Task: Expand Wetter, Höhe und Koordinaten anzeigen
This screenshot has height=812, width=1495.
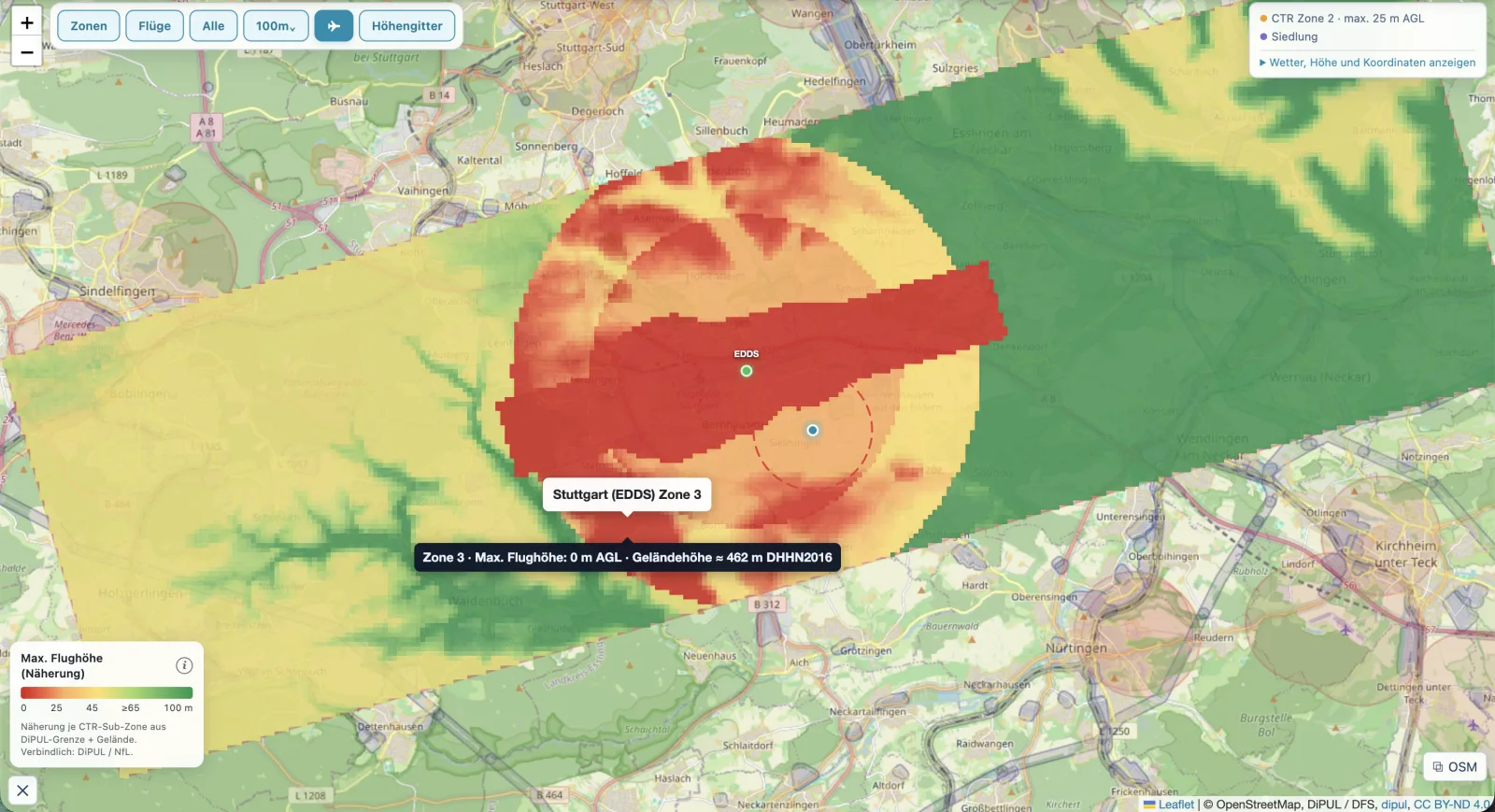Action: (x=1368, y=63)
